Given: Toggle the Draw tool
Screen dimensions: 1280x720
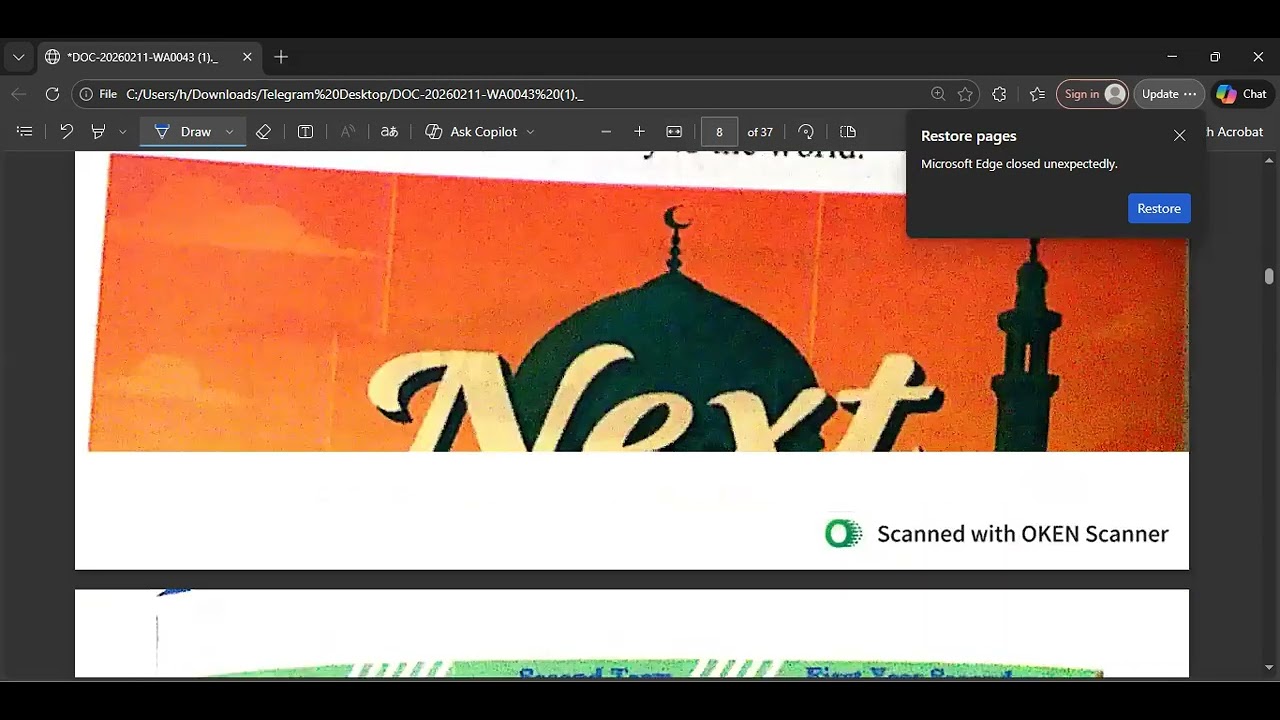Looking at the screenshot, I should [x=182, y=132].
